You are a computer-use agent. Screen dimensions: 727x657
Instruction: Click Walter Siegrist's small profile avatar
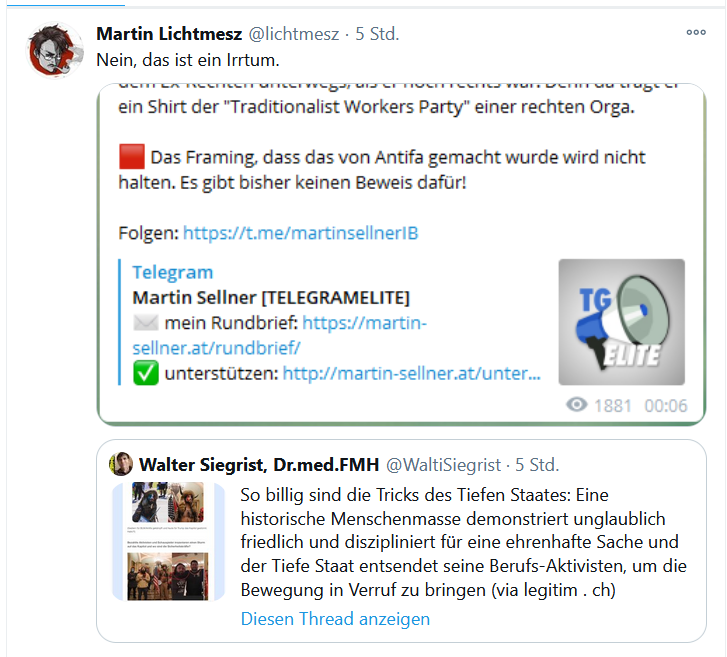[122, 464]
